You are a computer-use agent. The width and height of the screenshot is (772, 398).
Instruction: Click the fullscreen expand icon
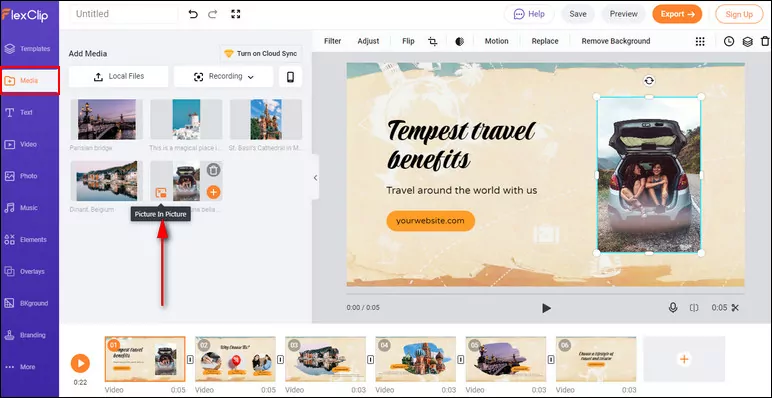click(x=236, y=14)
